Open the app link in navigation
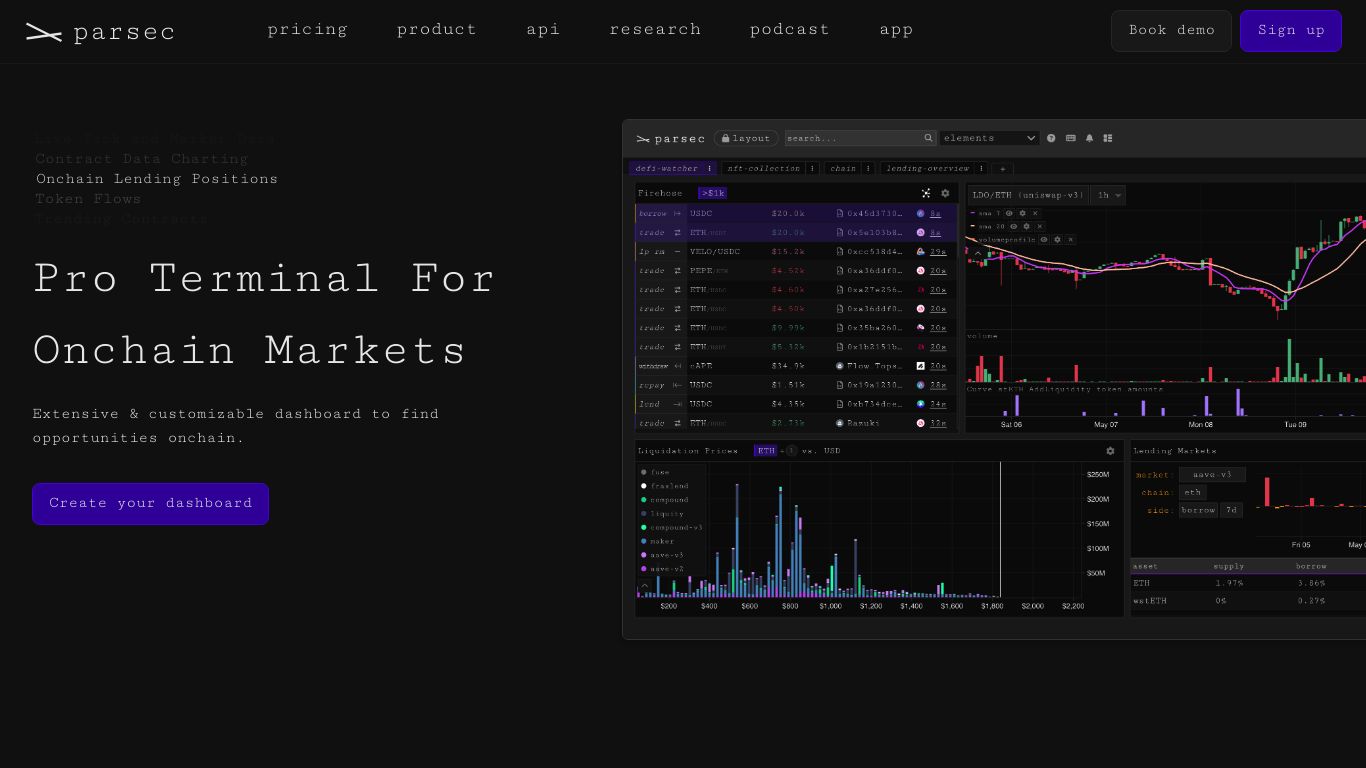This screenshot has height=768, width=1366. coord(896,29)
